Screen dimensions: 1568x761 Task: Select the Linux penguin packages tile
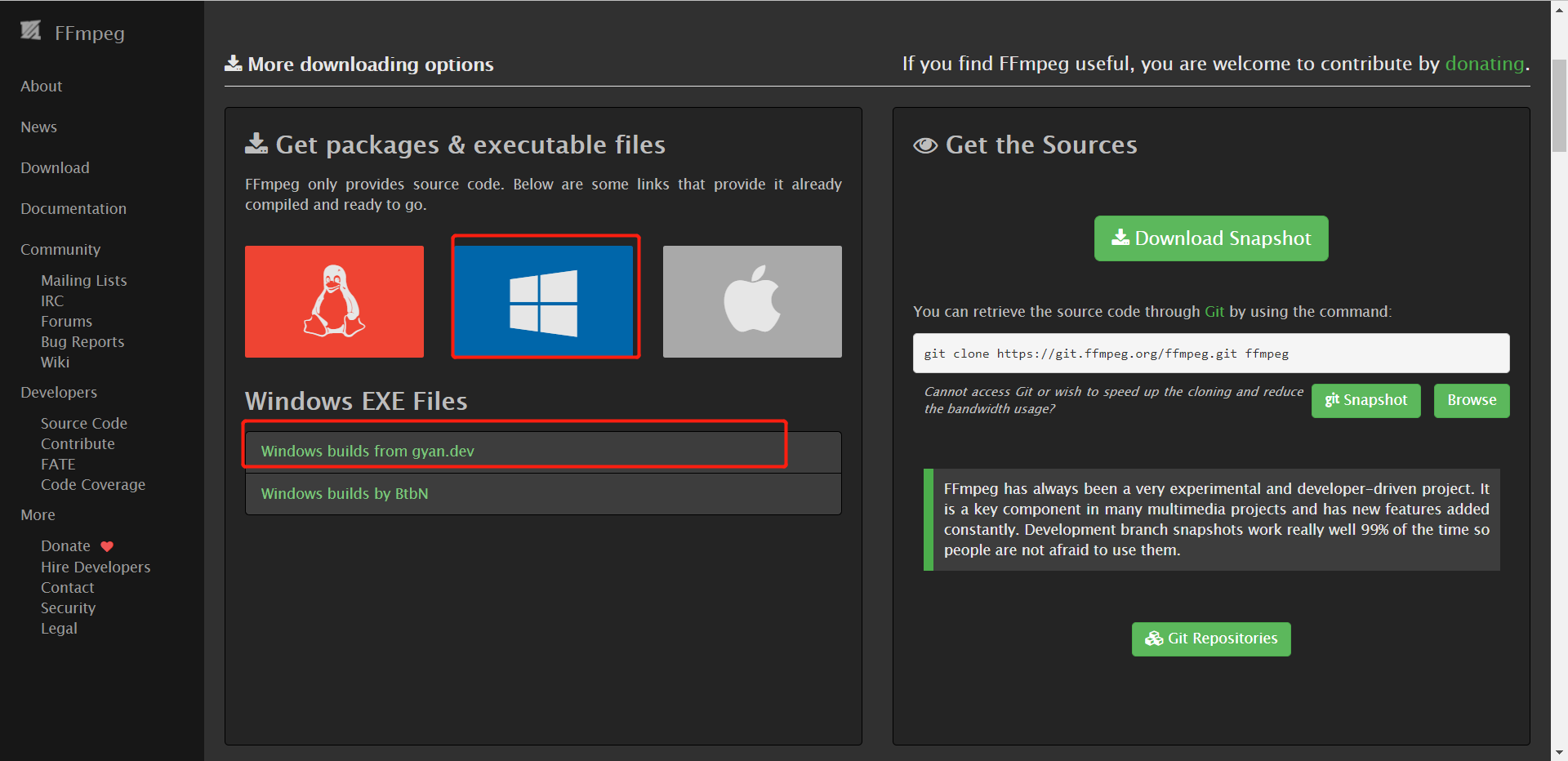[334, 301]
